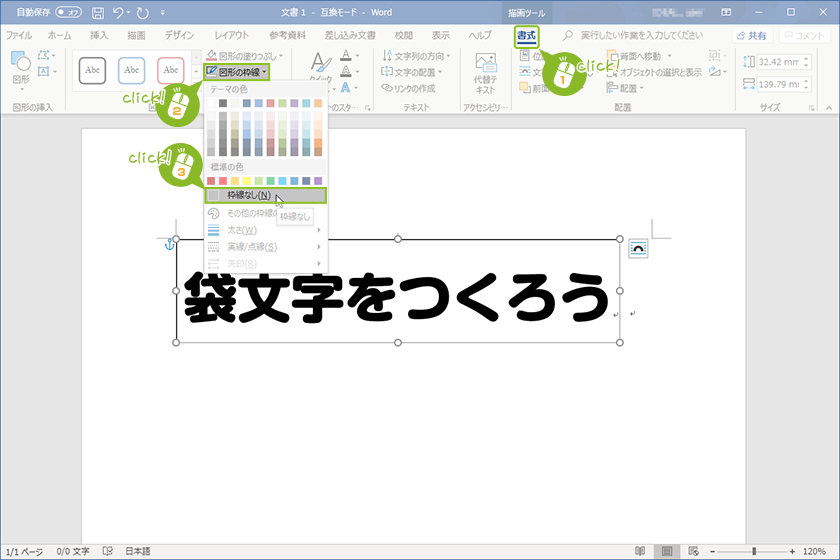840x560 pixels.
Task: Apply the blue outline Abc shape style
Action: point(131,70)
